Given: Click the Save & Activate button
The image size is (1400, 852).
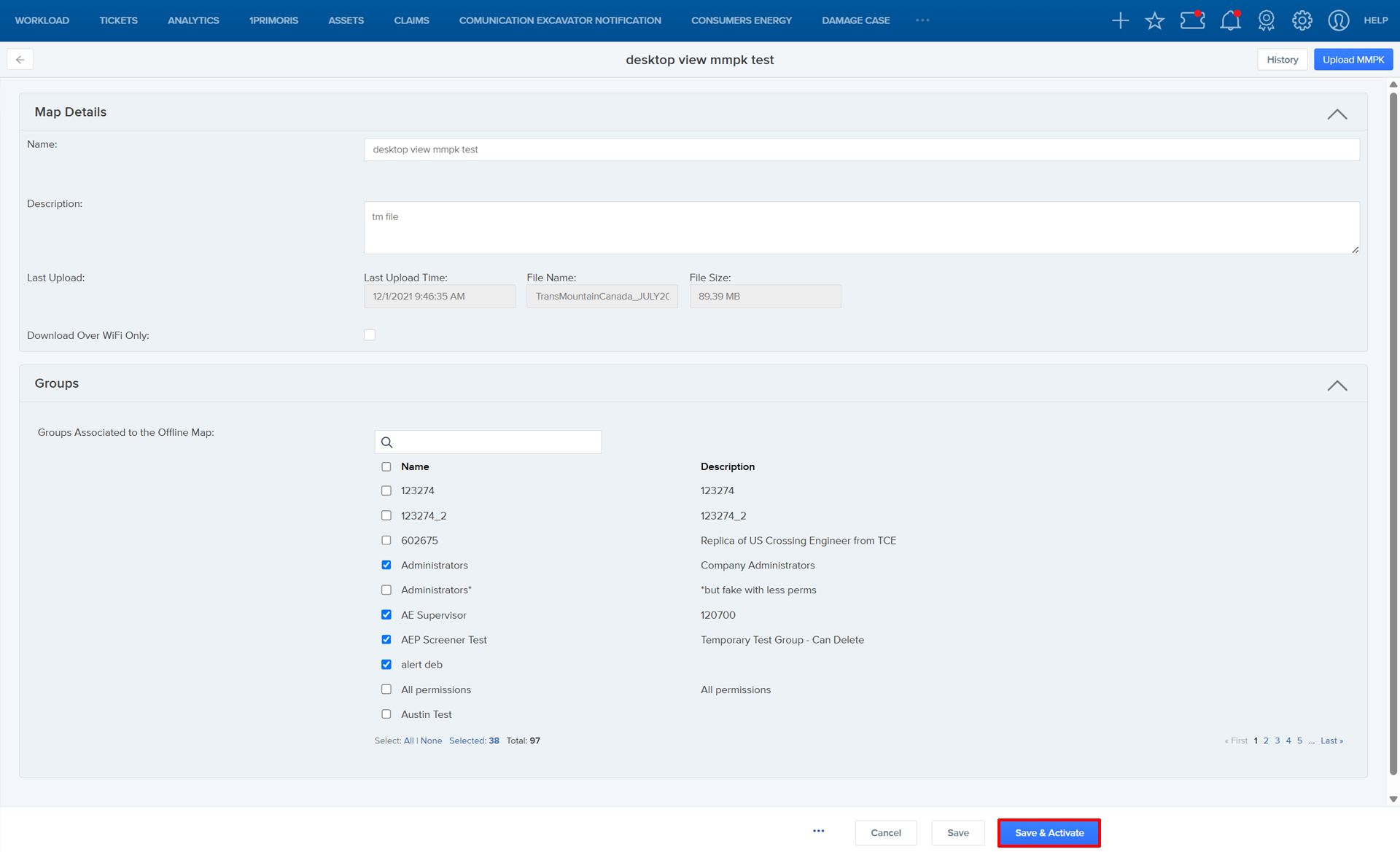Looking at the screenshot, I should tap(1049, 833).
